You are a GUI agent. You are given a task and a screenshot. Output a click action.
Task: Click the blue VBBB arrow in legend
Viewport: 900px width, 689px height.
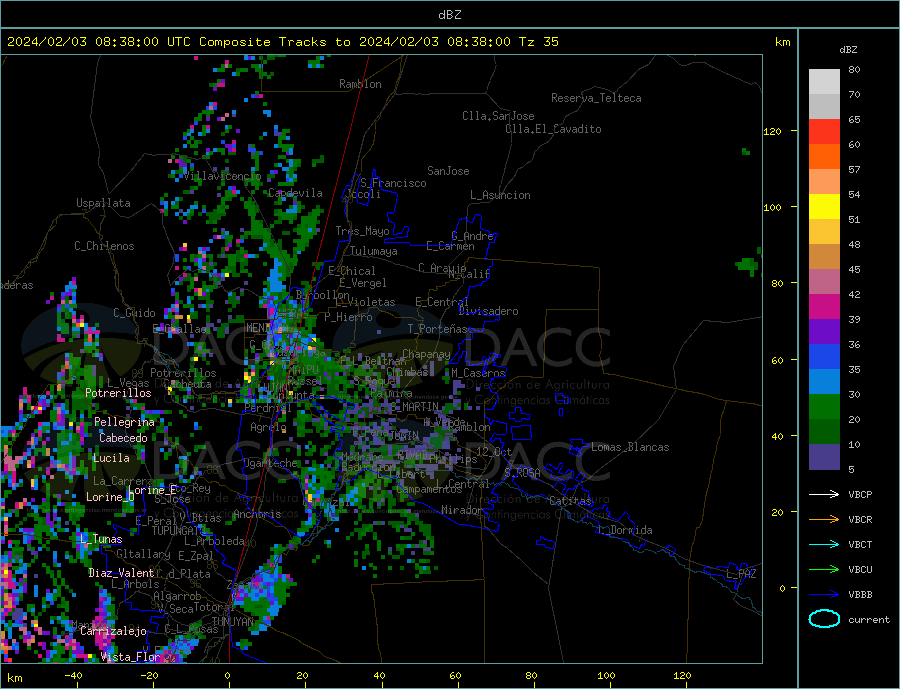click(824, 595)
